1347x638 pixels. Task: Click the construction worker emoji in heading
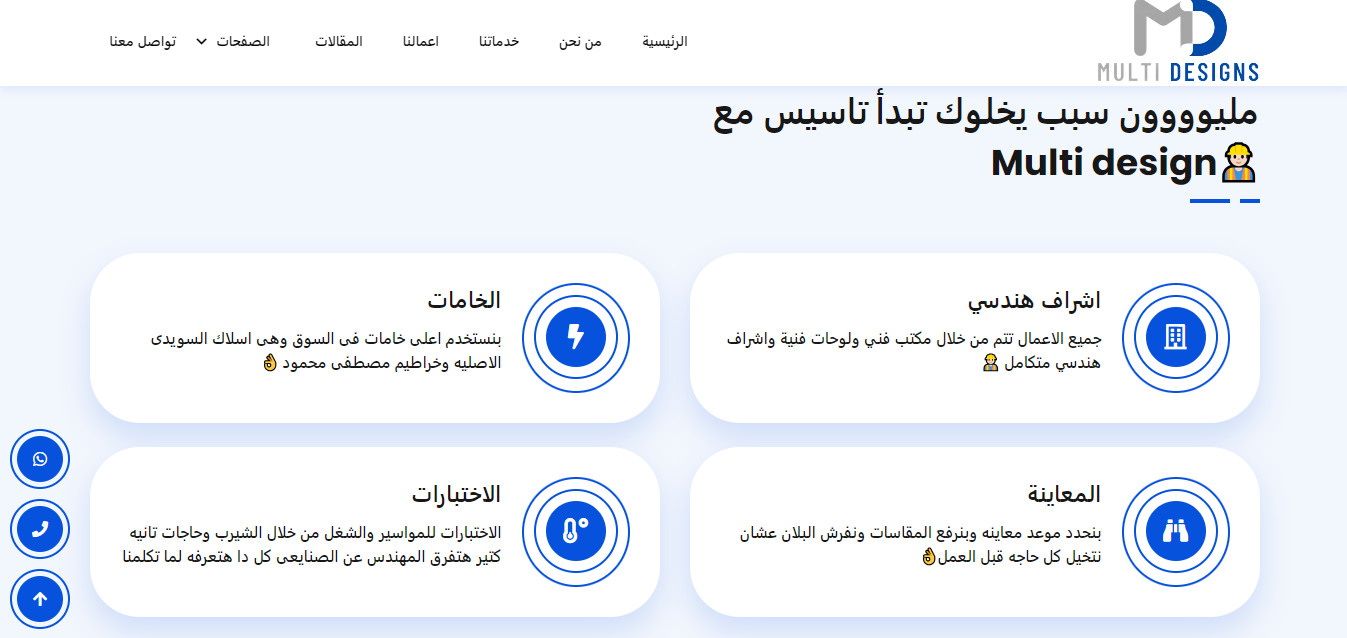[x=1240, y=163]
